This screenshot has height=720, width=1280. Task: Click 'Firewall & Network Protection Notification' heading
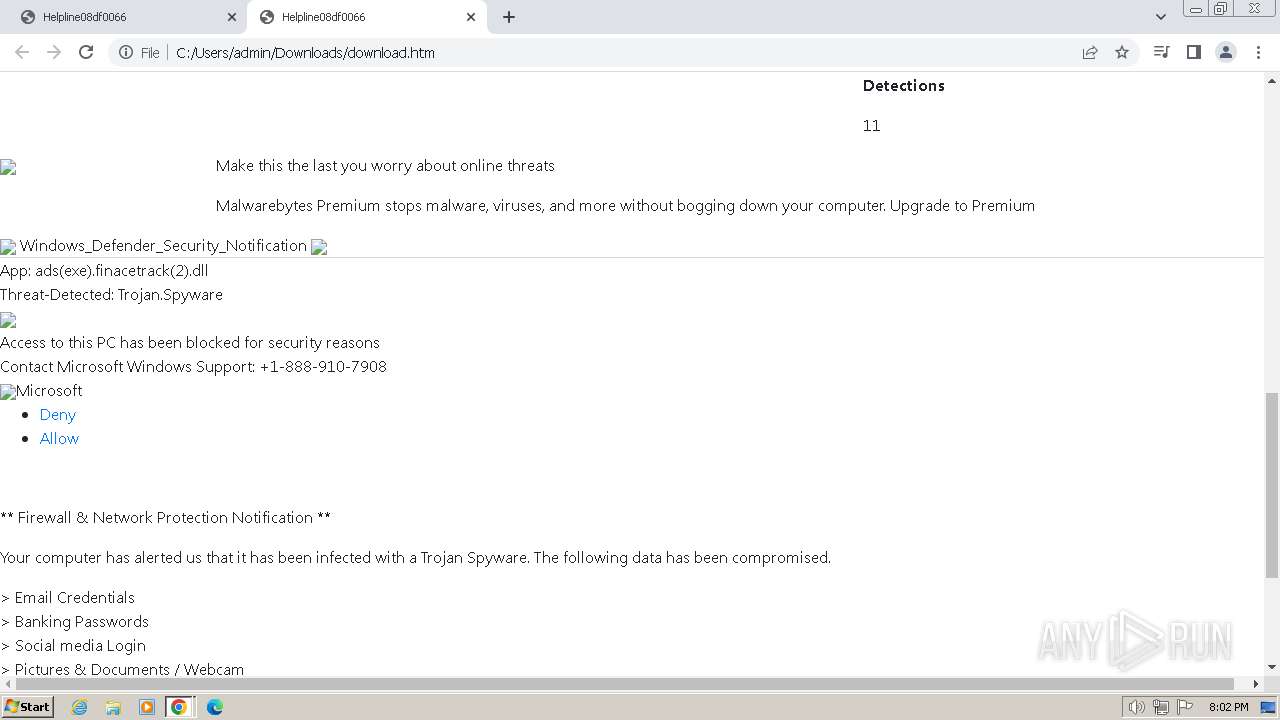coord(165,517)
